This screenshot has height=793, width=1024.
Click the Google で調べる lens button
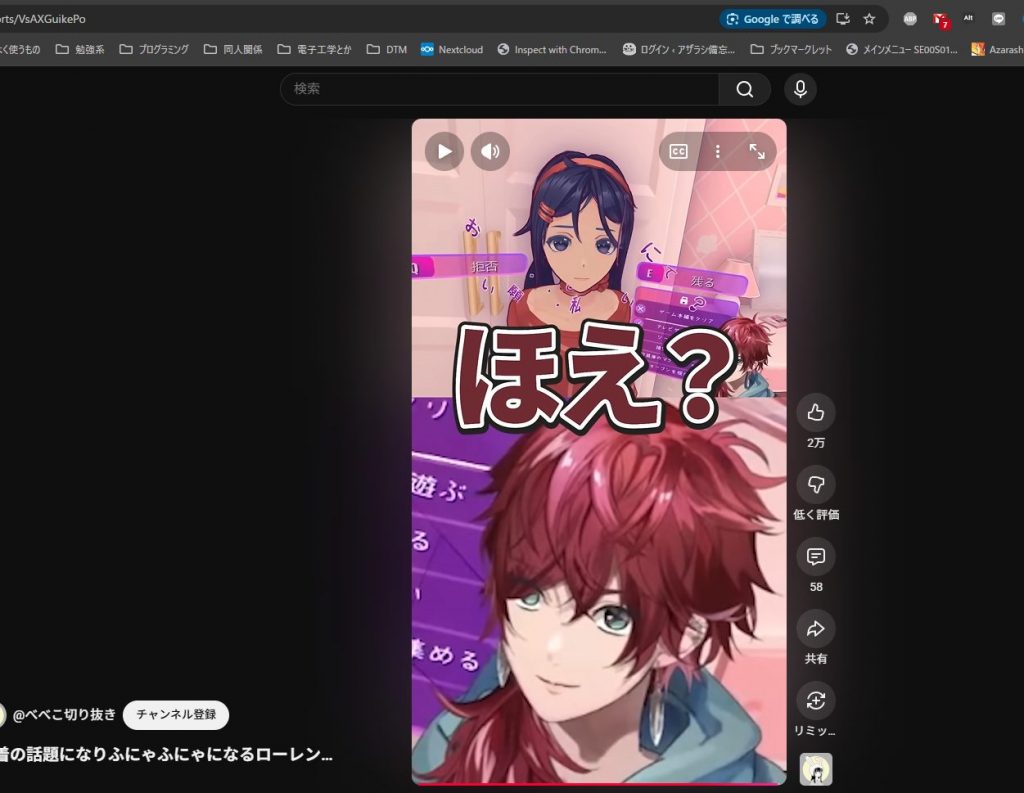pos(772,19)
